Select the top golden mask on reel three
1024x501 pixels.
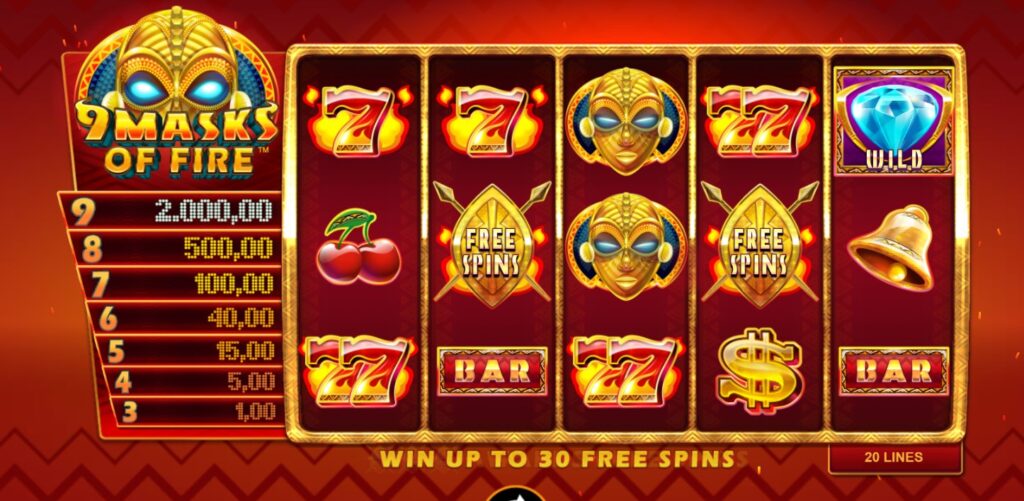(626, 121)
